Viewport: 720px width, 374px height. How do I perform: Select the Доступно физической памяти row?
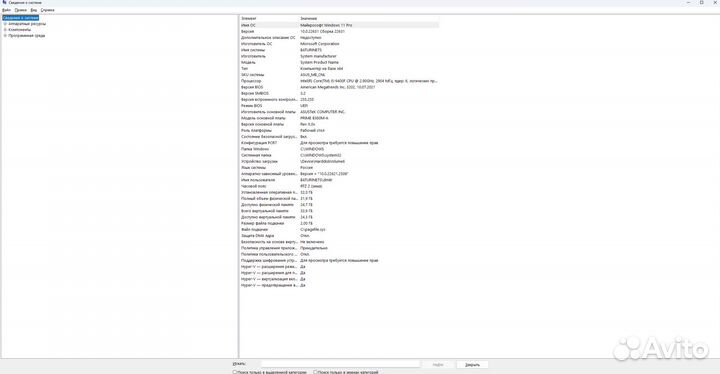tap(339, 204)
